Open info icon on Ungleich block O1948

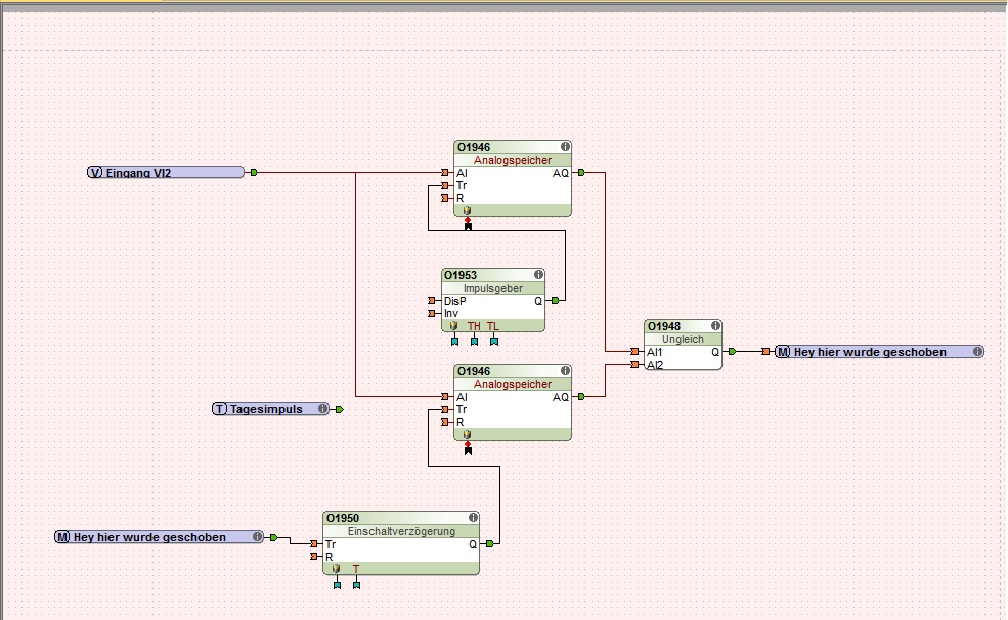(715, 326)
